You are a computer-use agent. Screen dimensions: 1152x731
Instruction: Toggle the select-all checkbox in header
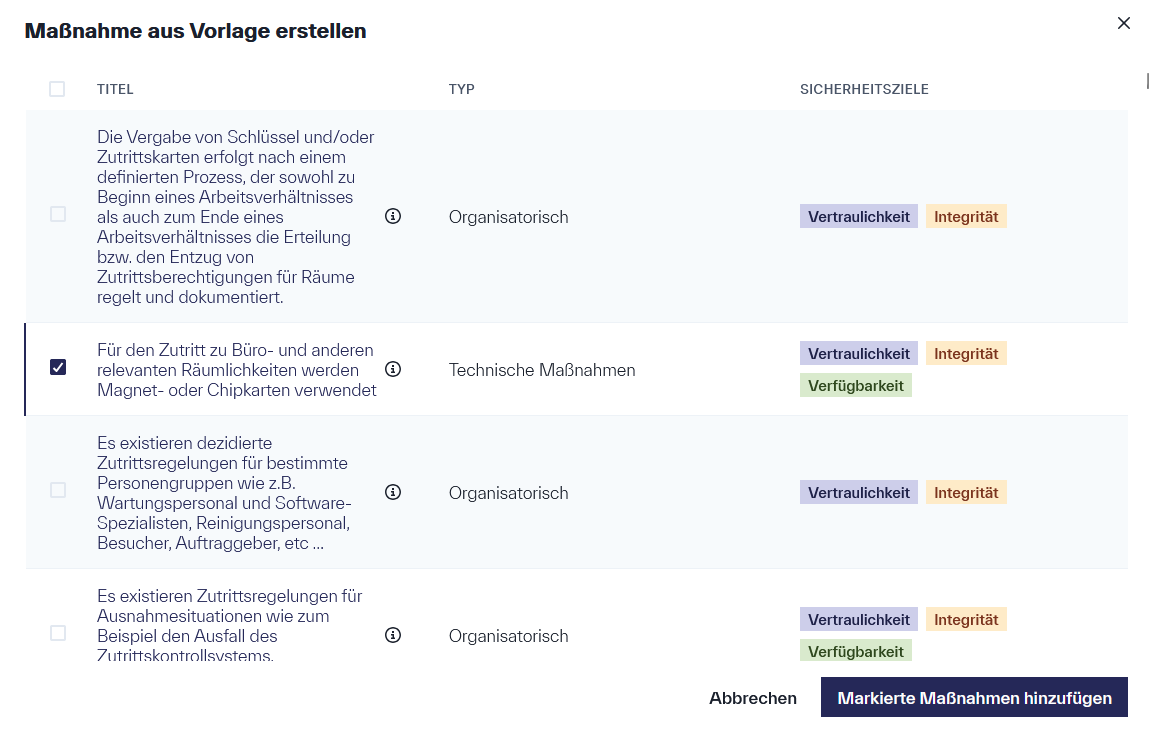57,89
